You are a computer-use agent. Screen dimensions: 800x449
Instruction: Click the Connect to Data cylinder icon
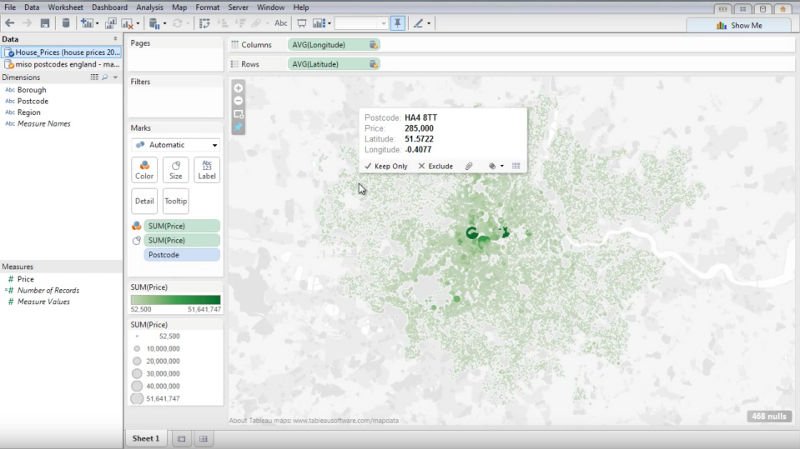coord(66,23)
